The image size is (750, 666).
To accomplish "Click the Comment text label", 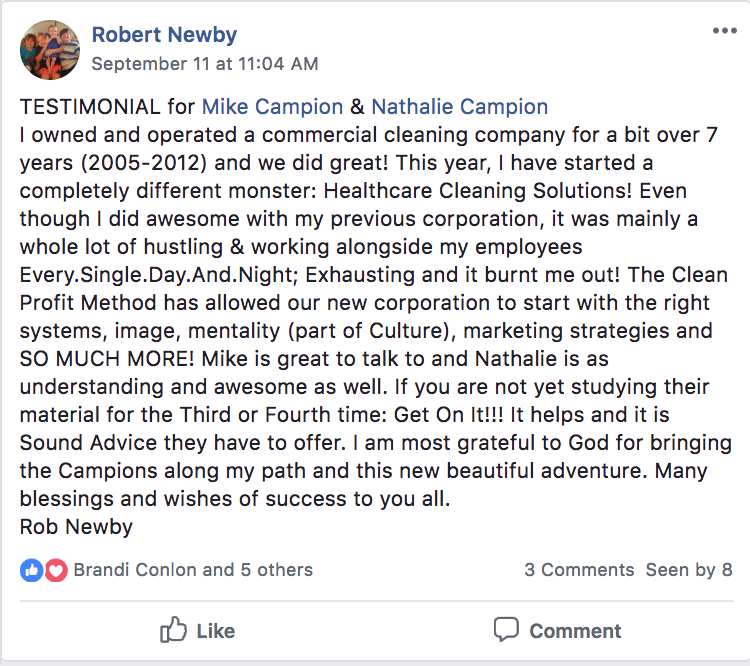I will 575,631.
